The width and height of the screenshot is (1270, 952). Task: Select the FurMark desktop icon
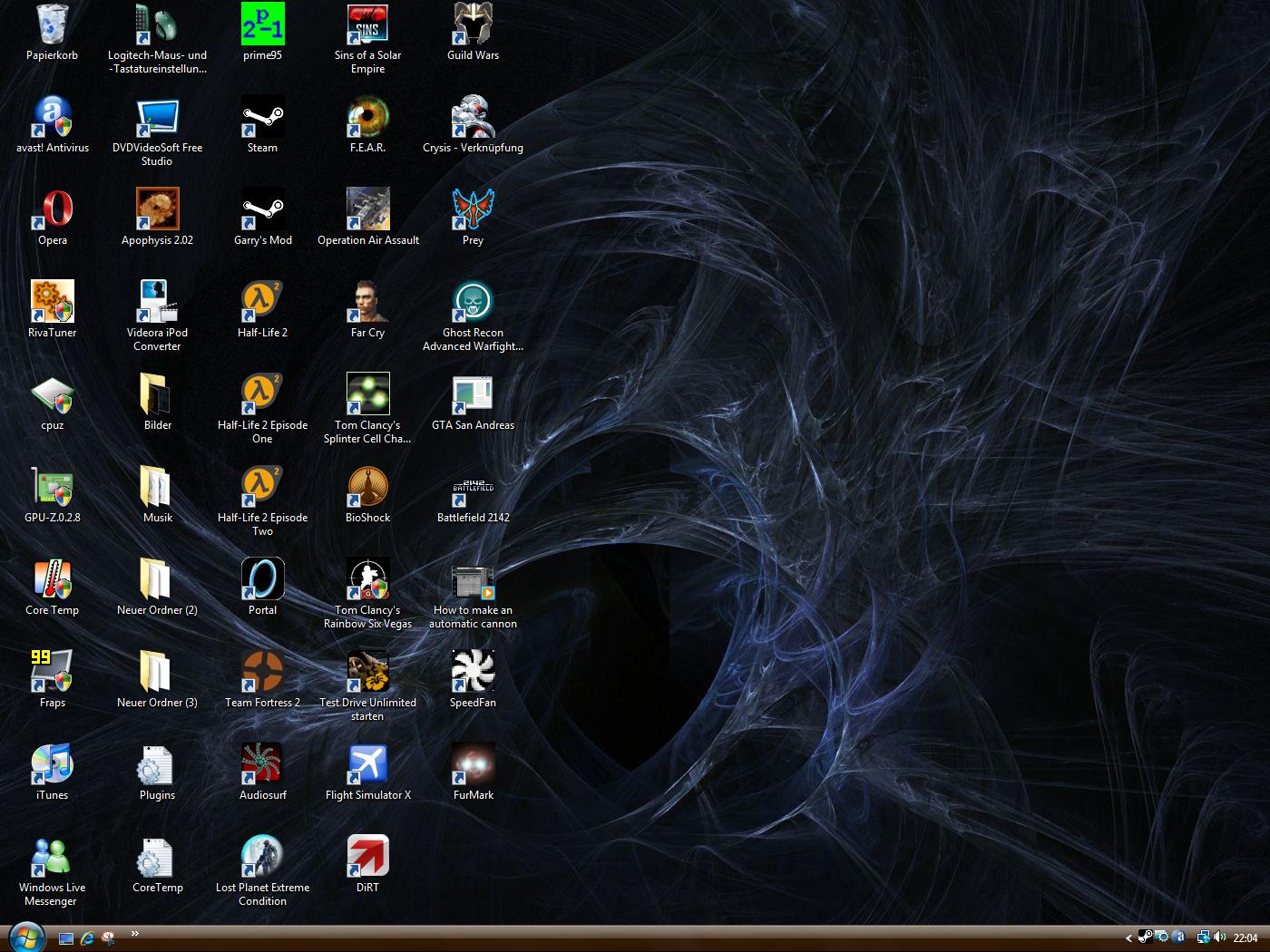point(473,764)
